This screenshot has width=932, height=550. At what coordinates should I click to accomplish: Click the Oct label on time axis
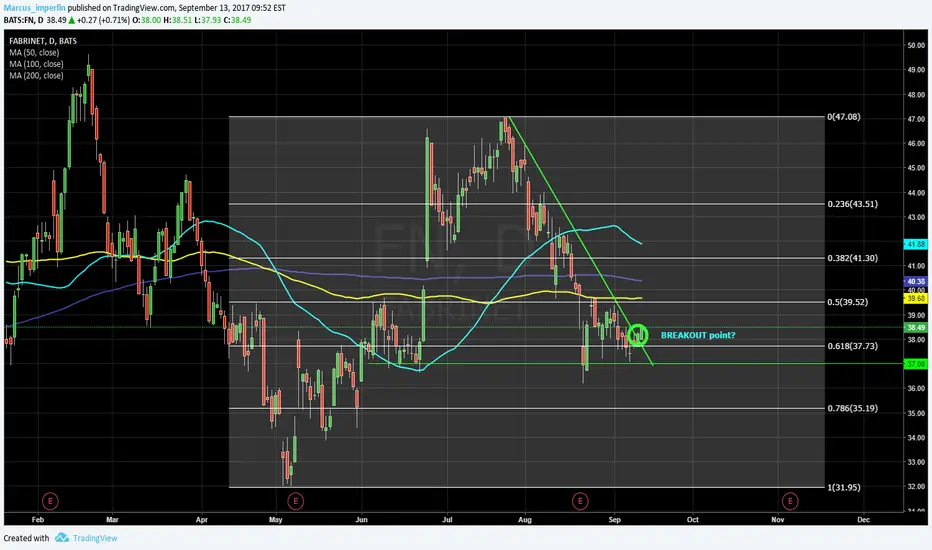coord(692,520)
